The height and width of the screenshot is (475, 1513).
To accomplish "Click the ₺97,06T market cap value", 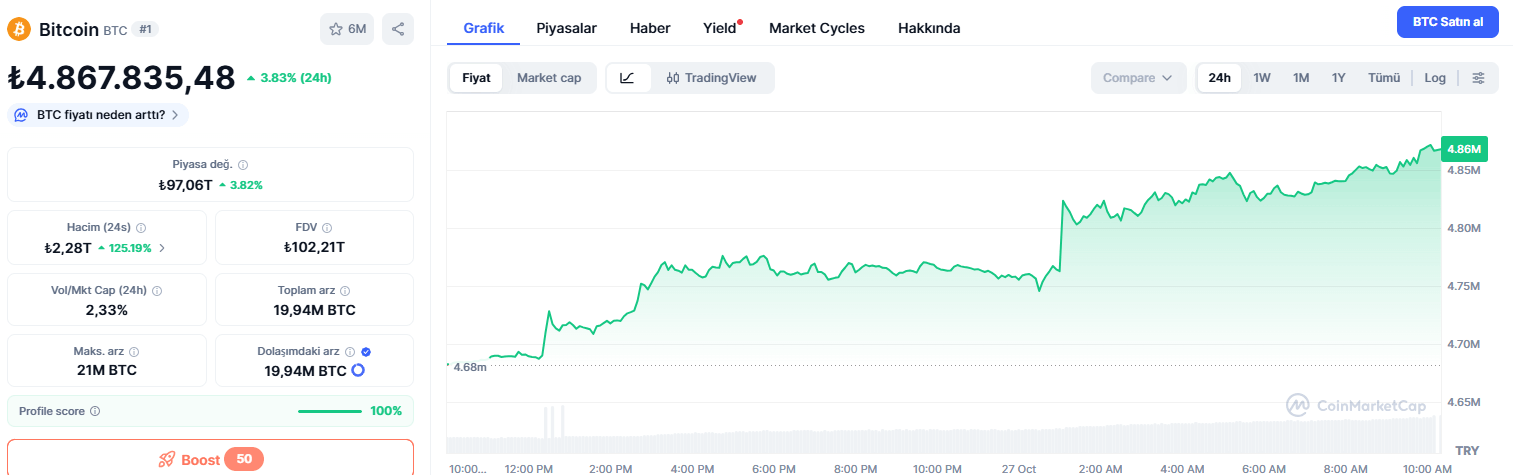I will point(185,185).
